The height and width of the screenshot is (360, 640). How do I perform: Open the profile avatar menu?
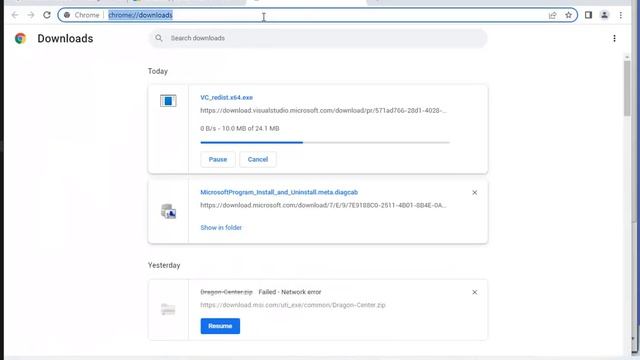click(604, 15)
